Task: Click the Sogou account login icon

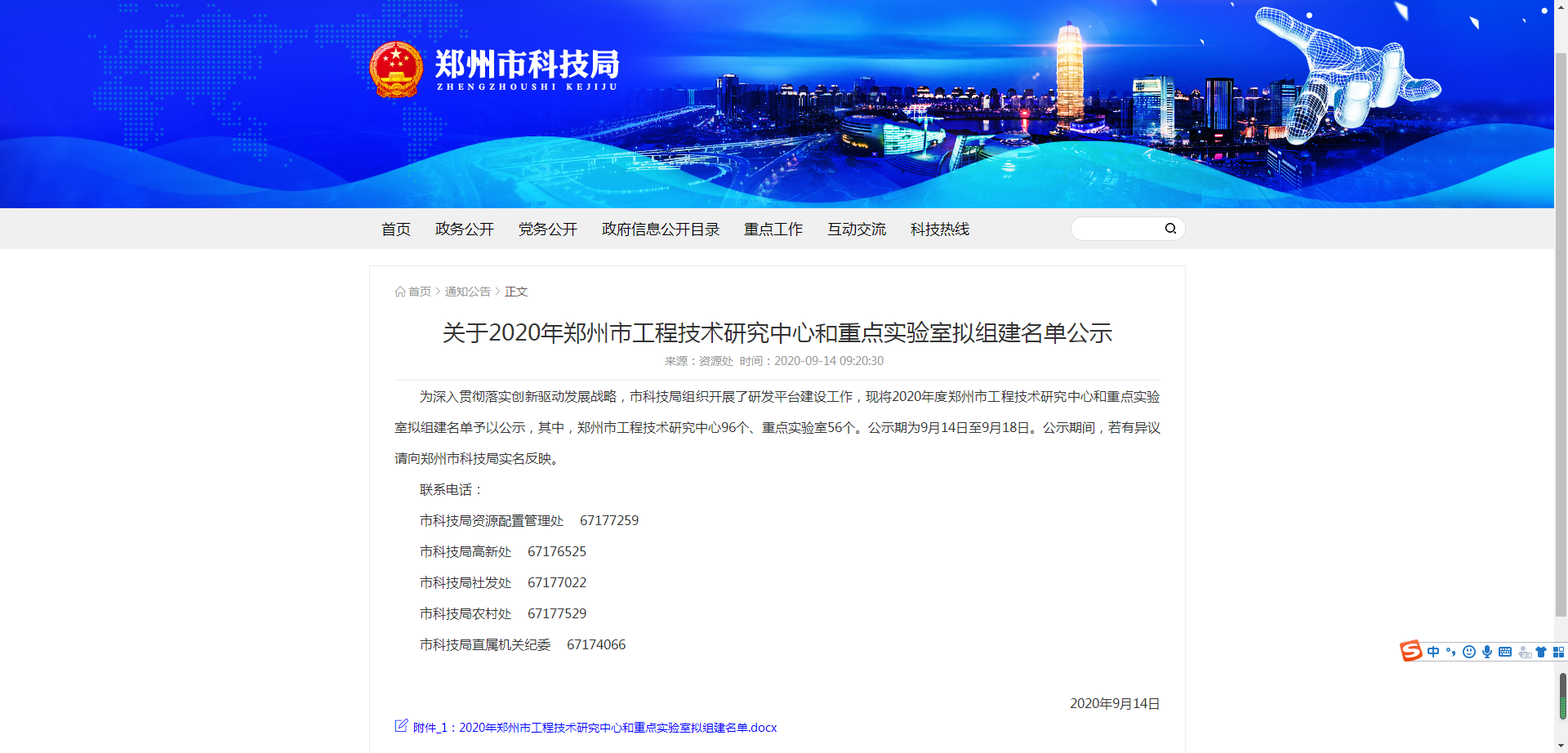Action: (x=1524, y=652)
